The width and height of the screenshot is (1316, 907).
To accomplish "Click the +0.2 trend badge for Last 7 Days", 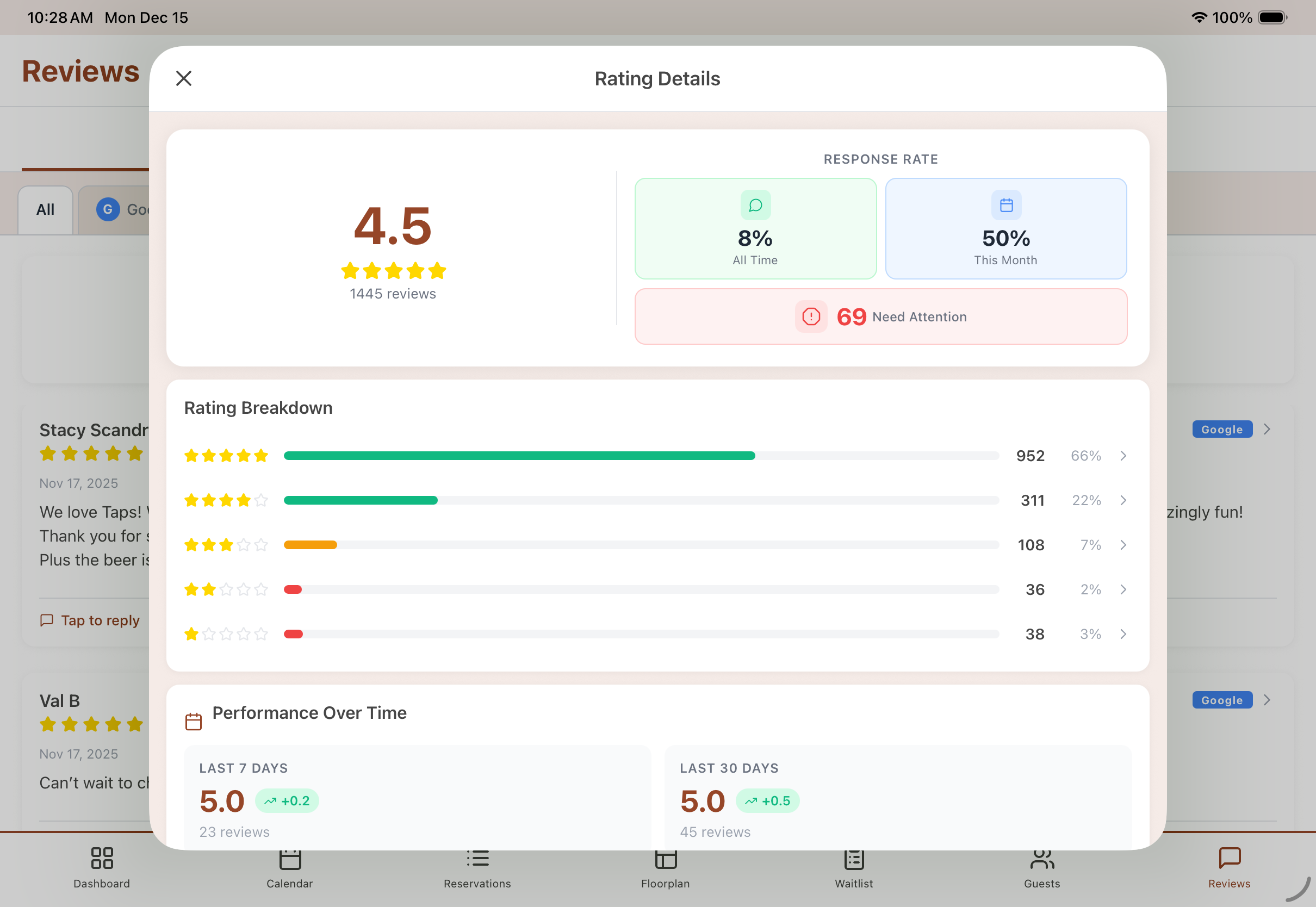I will [287, 801].
